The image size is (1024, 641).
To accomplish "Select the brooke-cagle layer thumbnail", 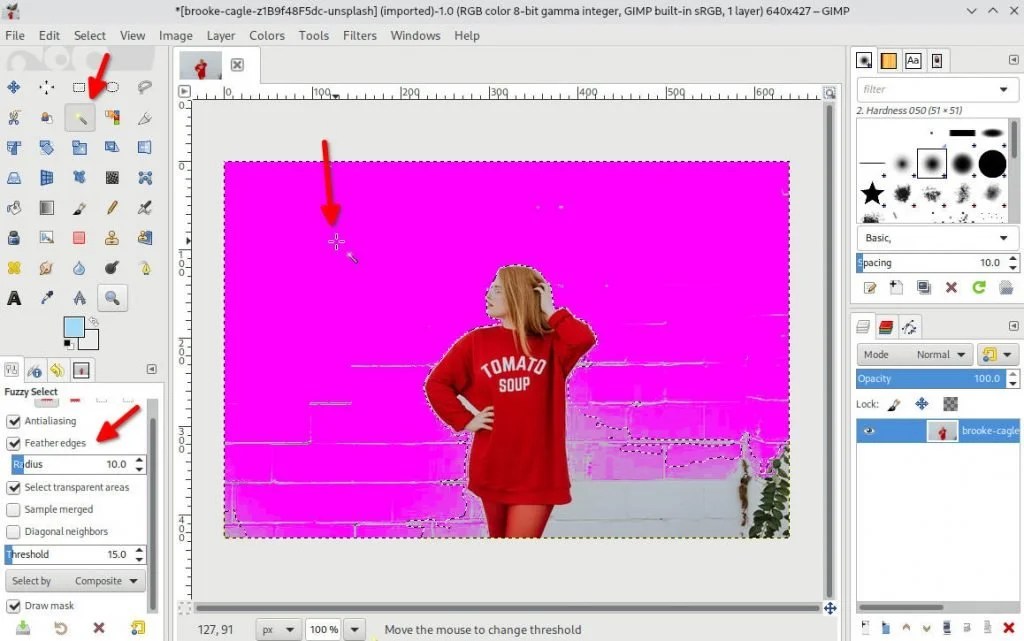I will click(x=945, y=431).
